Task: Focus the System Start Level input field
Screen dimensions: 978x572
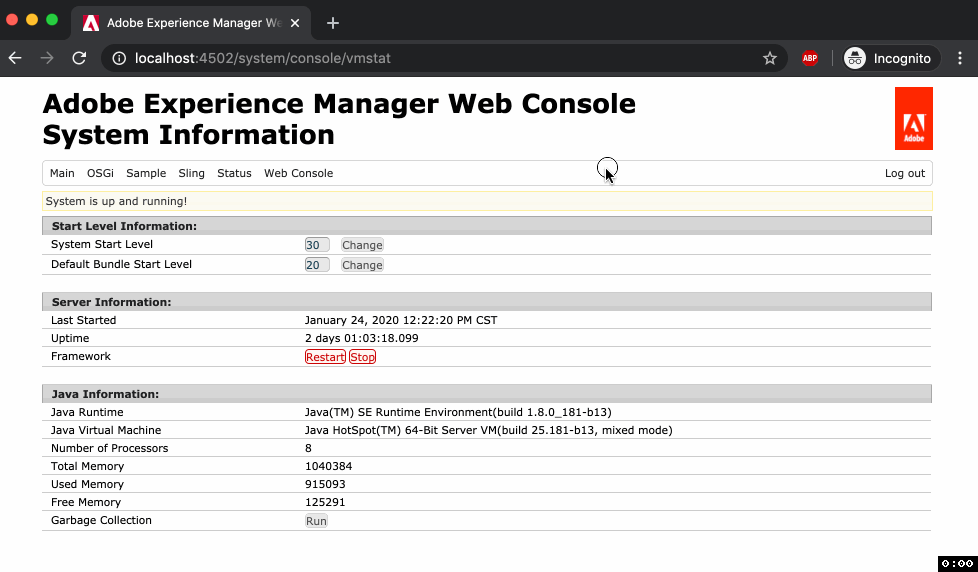Action: click(x=316, y=245)
